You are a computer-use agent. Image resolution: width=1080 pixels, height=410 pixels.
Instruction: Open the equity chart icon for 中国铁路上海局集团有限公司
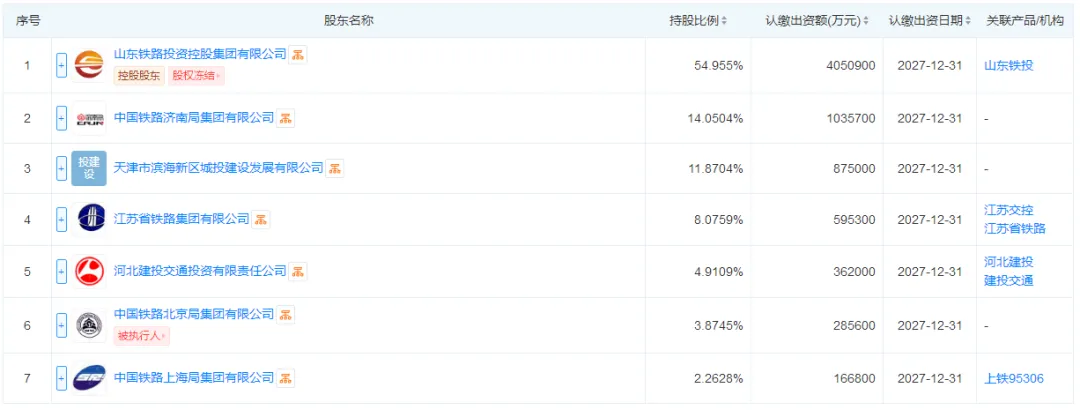(x=285, y=378)
